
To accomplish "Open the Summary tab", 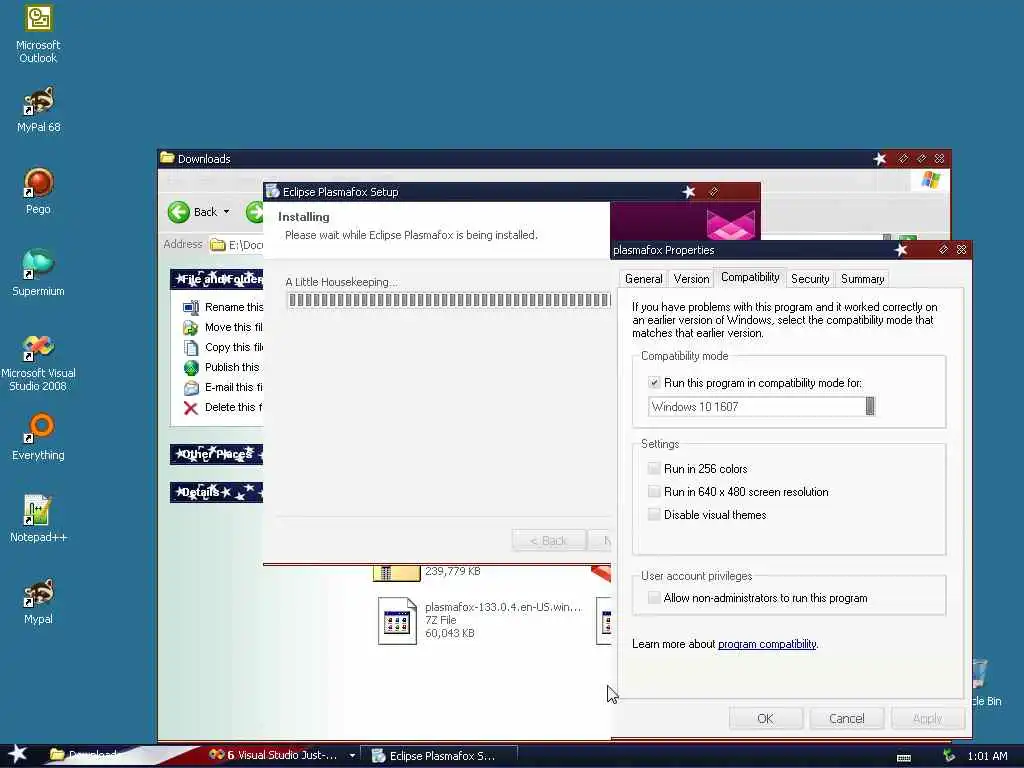I will (x=862, y=279).
